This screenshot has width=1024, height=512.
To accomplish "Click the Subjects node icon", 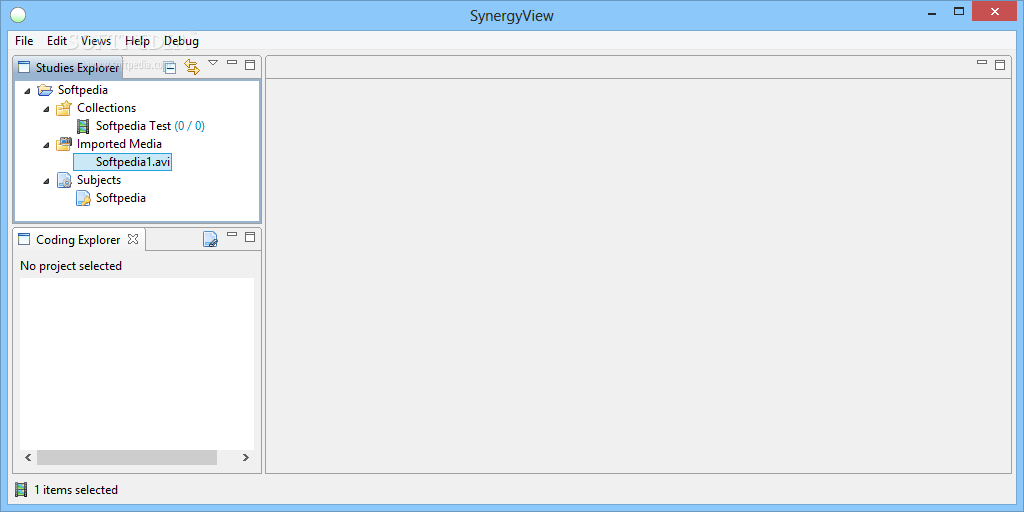I will (63, 180).
